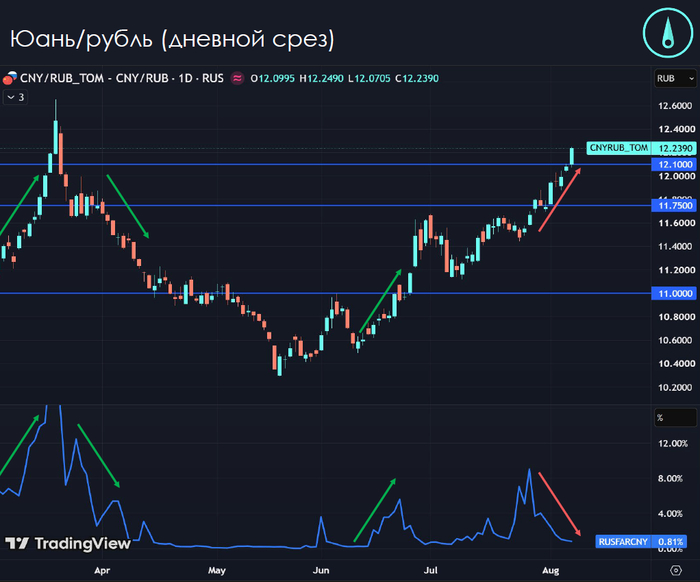Click the Jul time axis label
Viewport: 700px width, 582px height.
coord(430,570)
